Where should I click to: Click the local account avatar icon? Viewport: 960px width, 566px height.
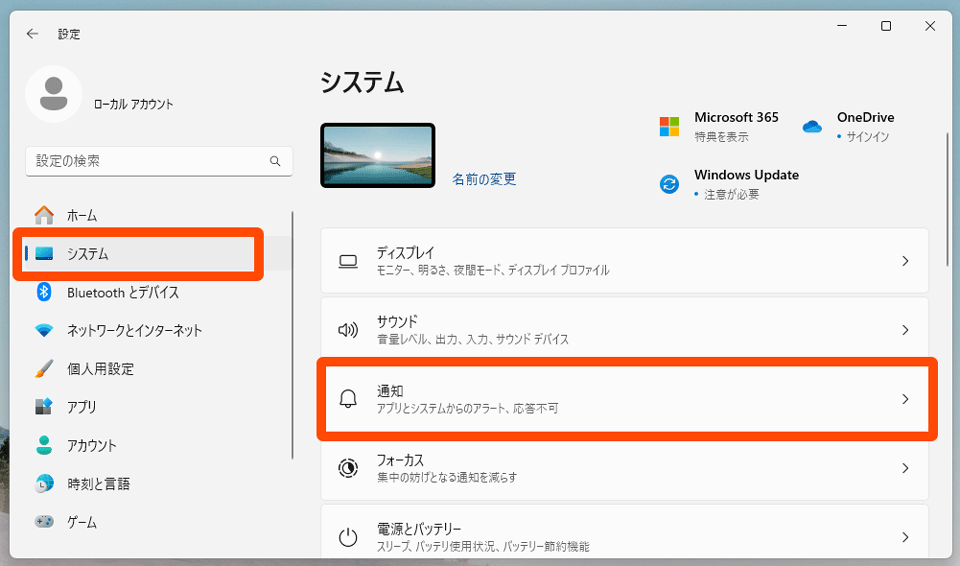pyautogui.click(x=54, y=94)
